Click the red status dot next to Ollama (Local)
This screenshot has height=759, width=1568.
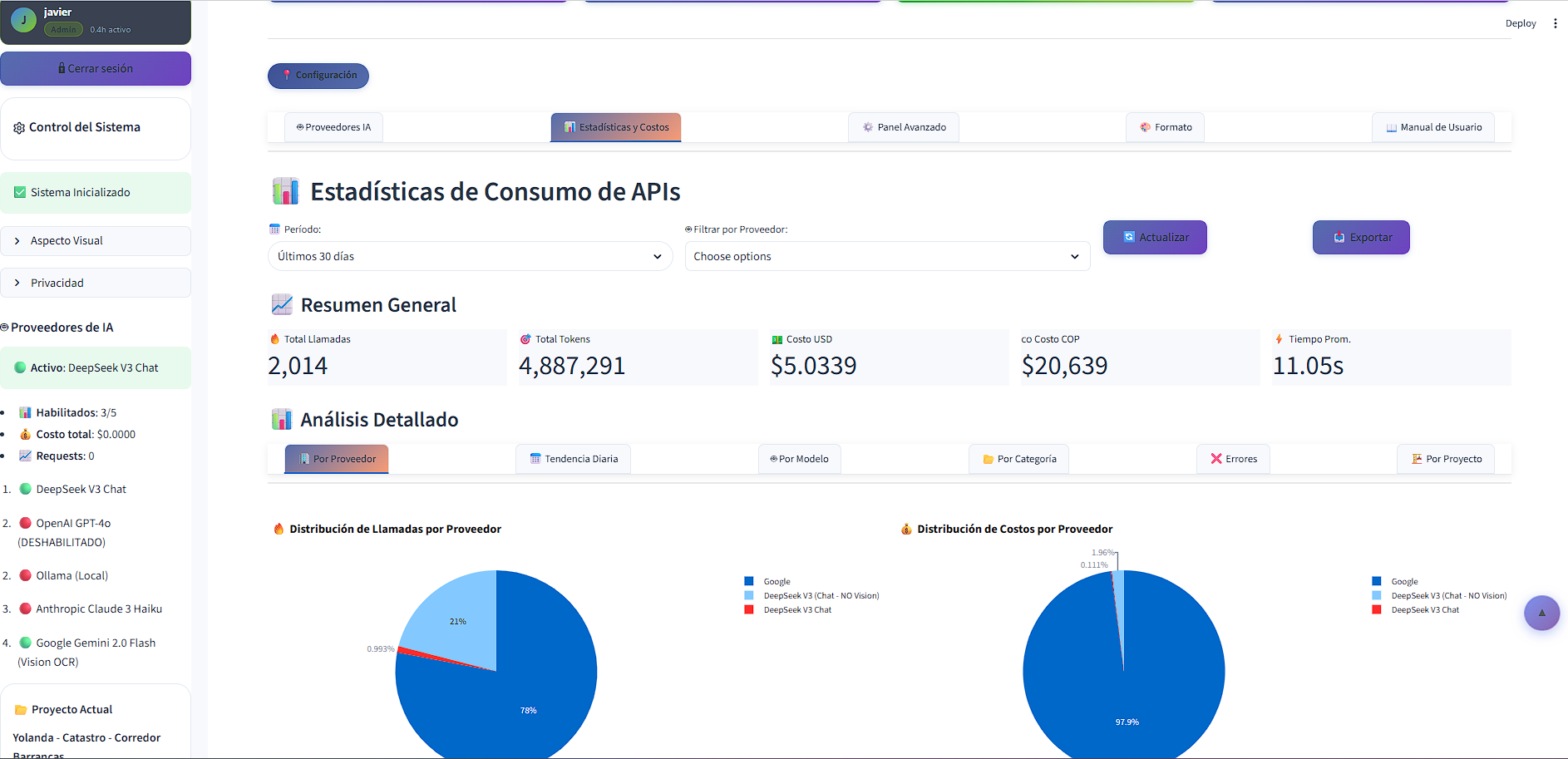tap(25, 575)
